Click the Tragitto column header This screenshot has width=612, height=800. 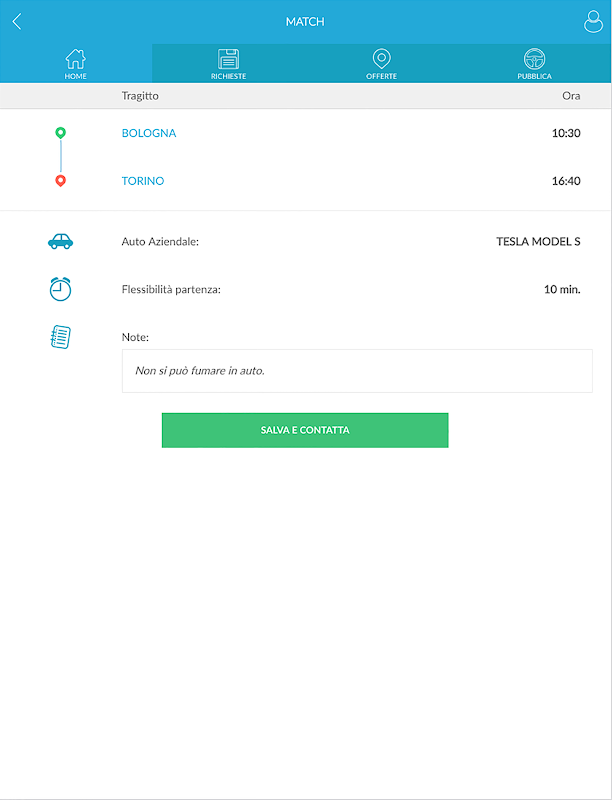(140, 96)
